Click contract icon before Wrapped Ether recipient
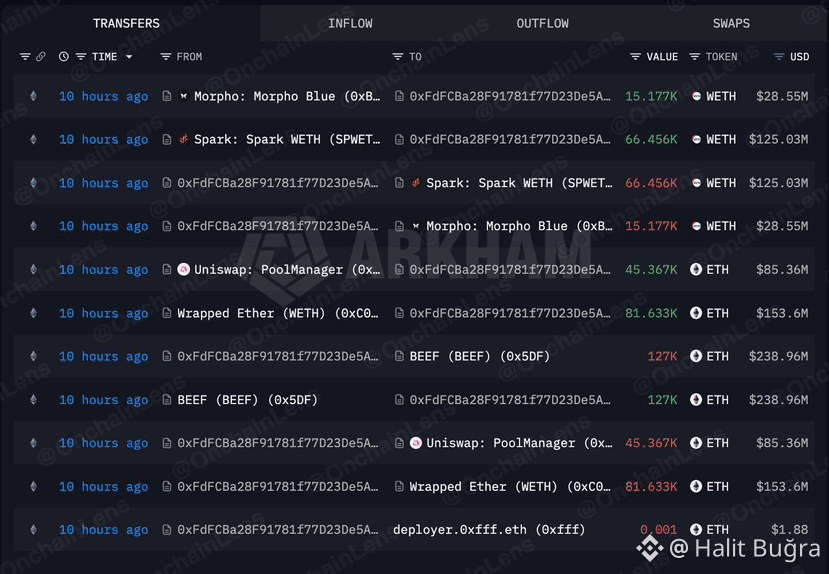The image size is (829, 574). click(x=399, y=487)
